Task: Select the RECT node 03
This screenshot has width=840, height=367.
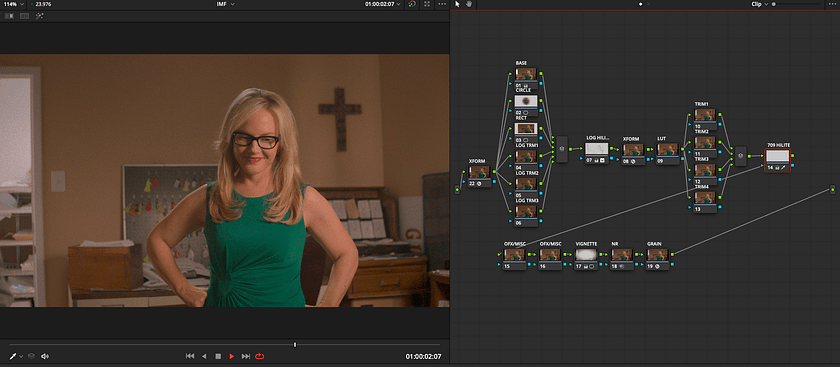Action: point(526,133)
